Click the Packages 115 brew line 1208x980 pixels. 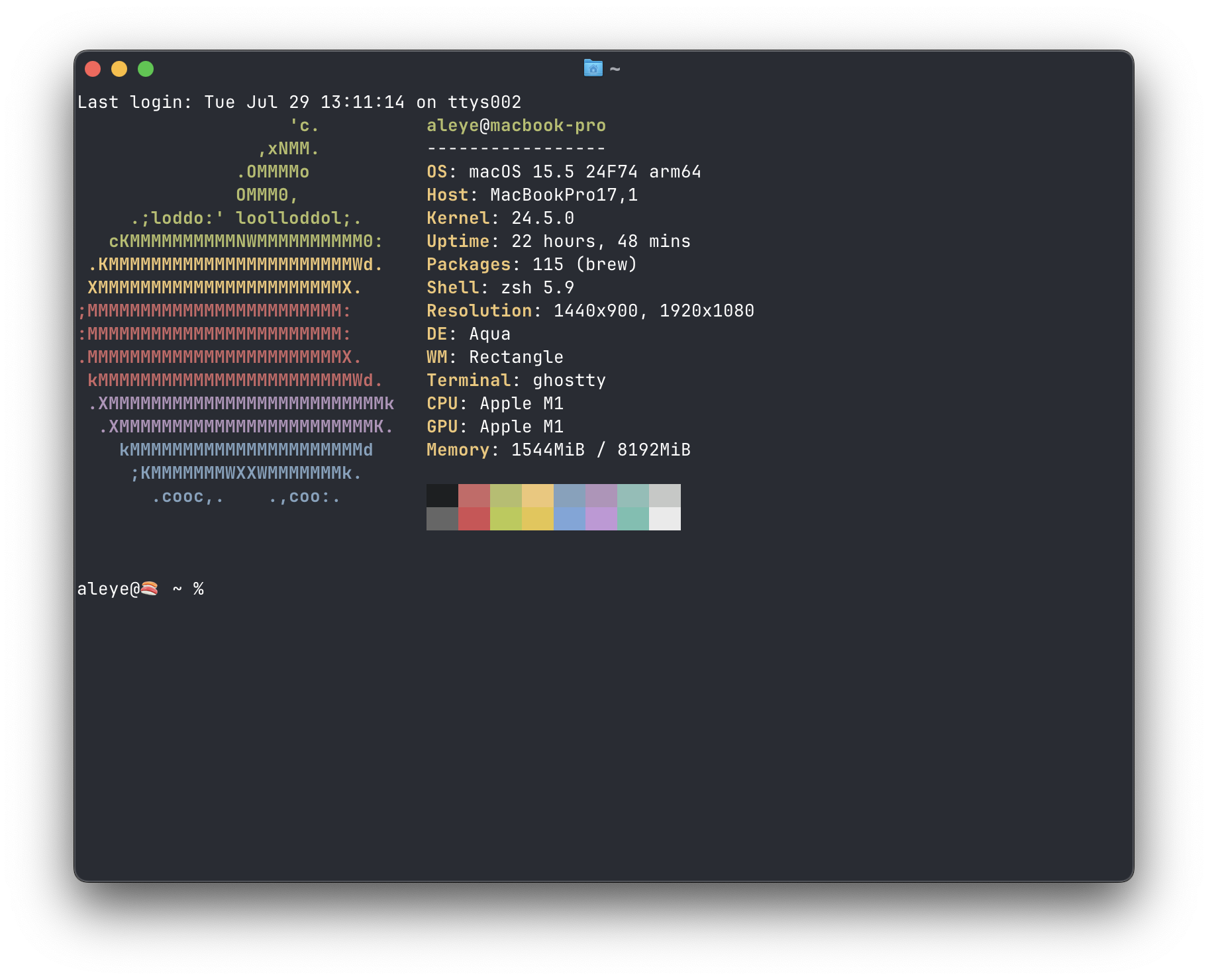(531, 264)
